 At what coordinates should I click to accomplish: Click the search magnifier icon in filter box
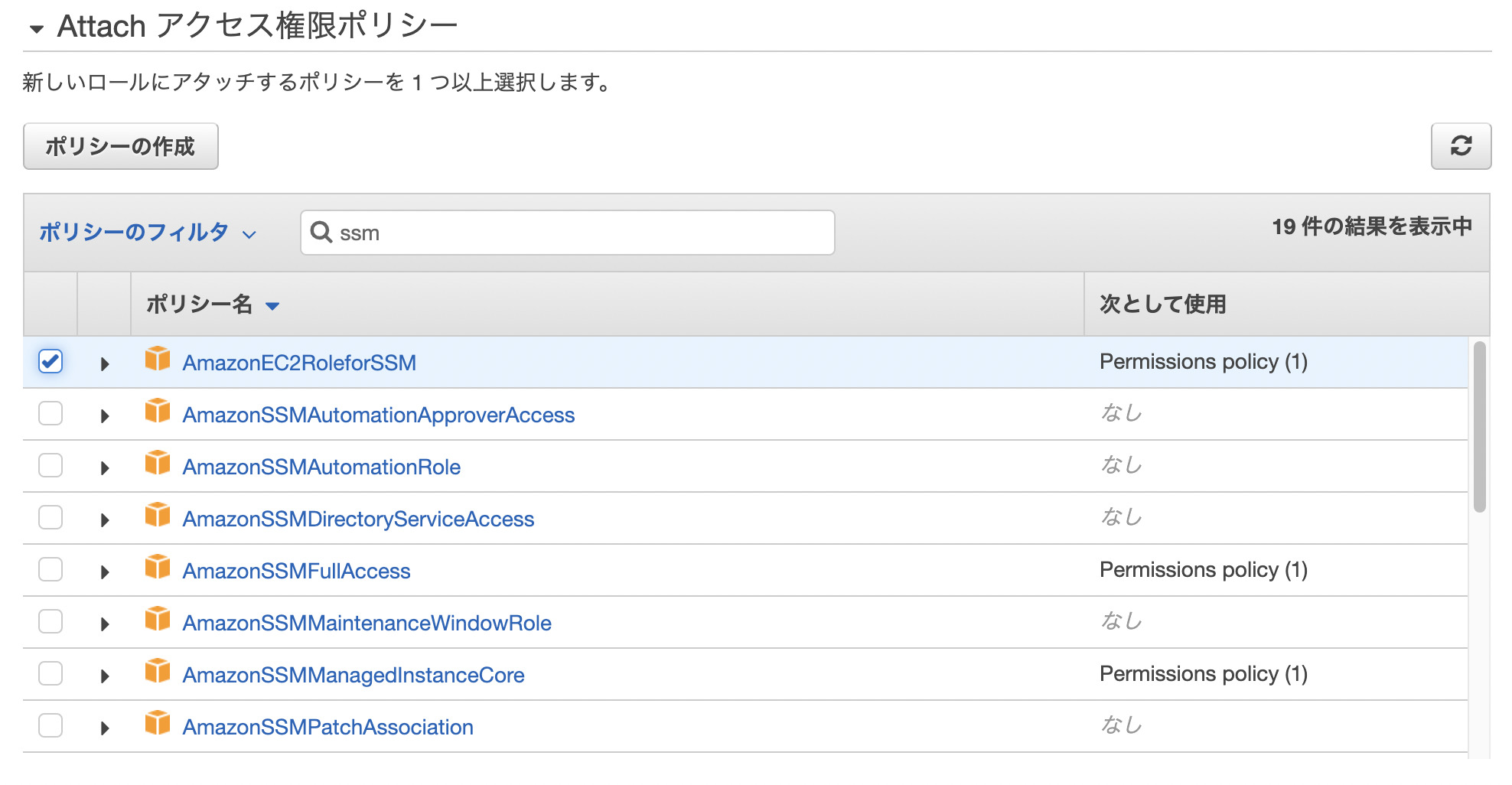pos(321,233)
